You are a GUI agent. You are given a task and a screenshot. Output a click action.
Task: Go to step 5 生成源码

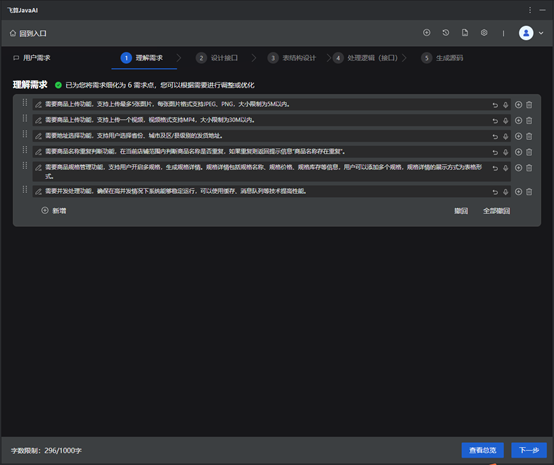coord(442,58)
